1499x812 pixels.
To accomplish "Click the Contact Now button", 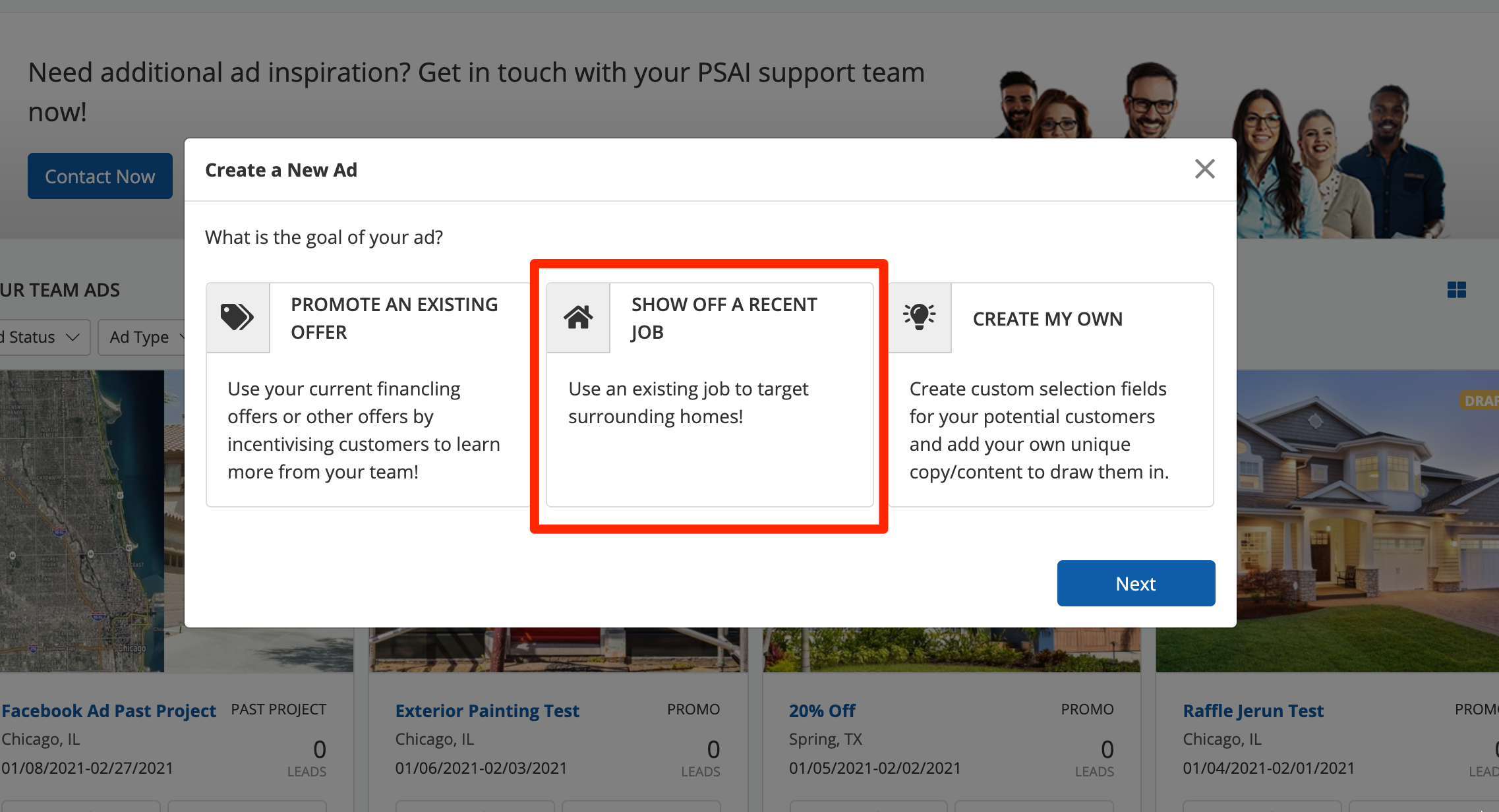I will [100, 177].
